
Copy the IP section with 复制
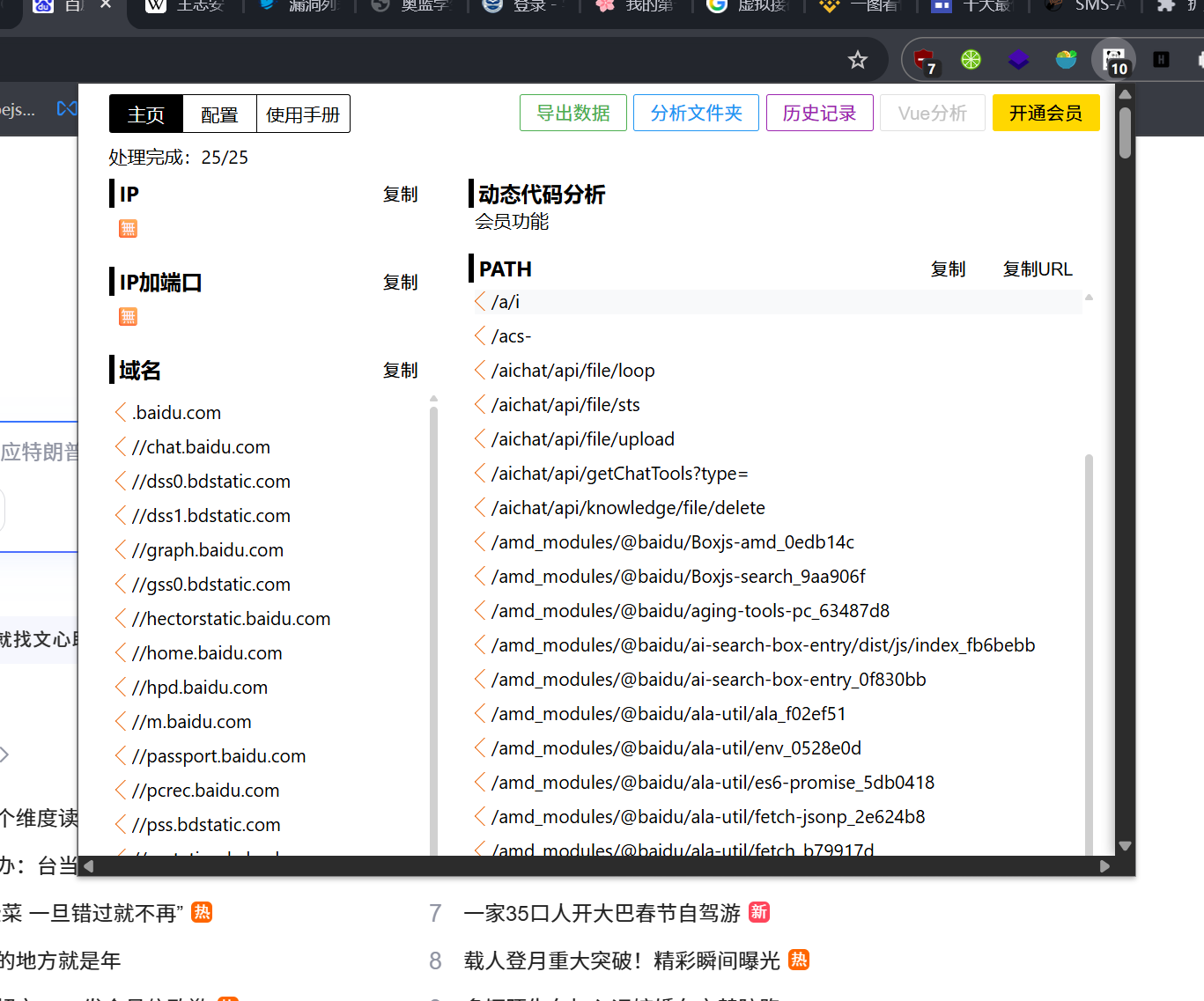pos(400,195)
